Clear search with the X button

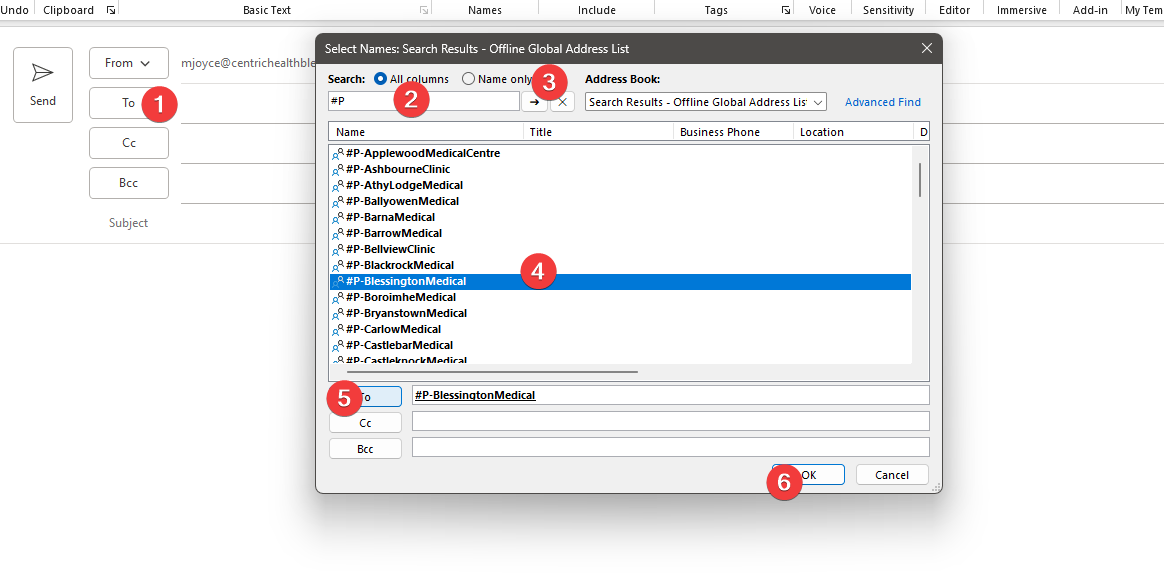[563, 101]
